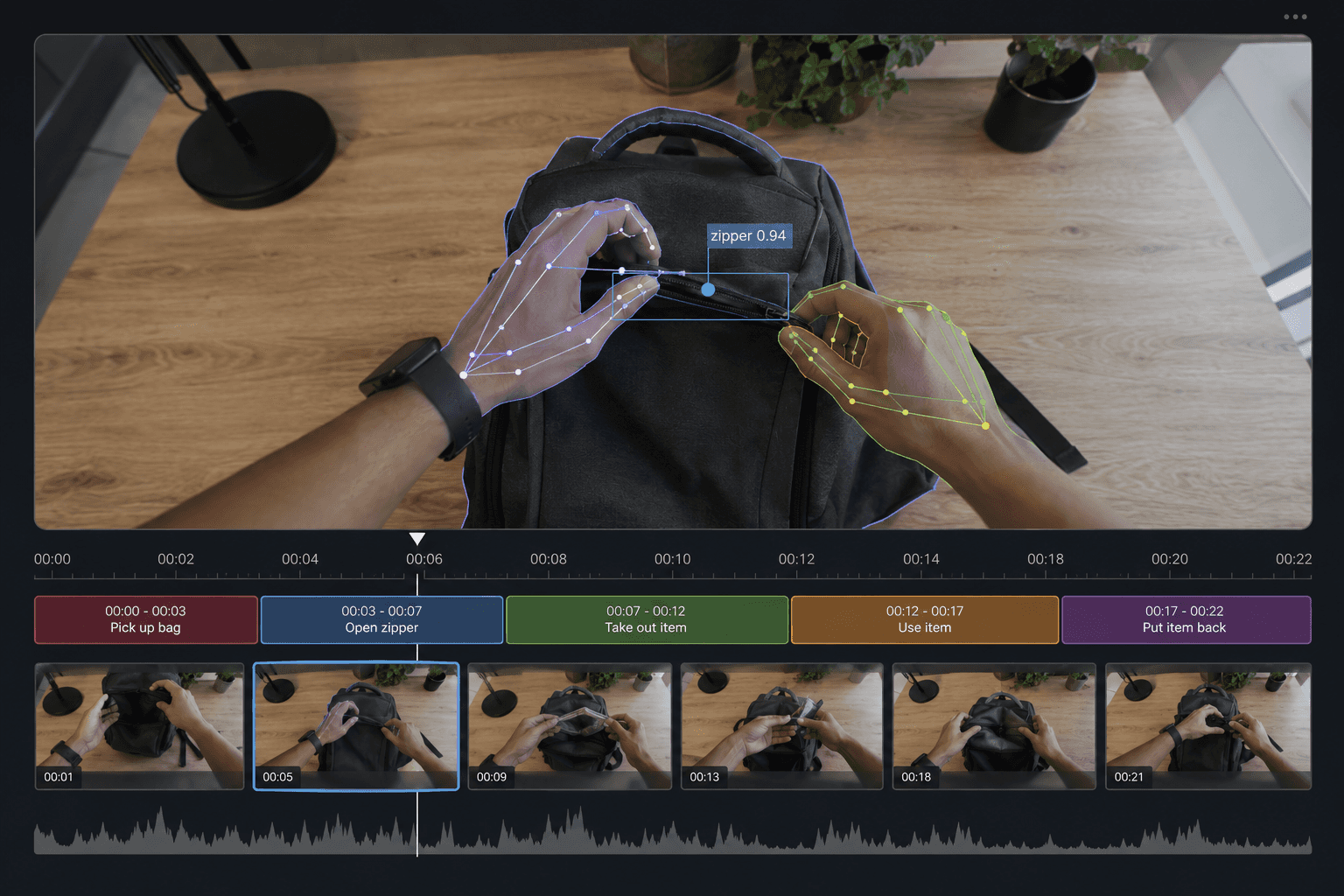Open the highlighted 00:05 frame thumbnail
Screen dimensions: 1344x896
pos(356,726)
